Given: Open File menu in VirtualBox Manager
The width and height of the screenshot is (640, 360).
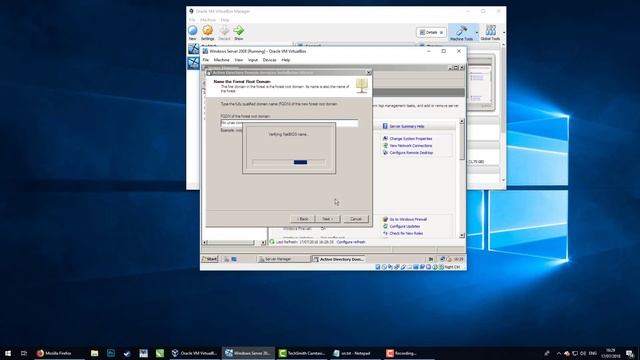Looking at the screenshot, I should [x=192, y=20].
